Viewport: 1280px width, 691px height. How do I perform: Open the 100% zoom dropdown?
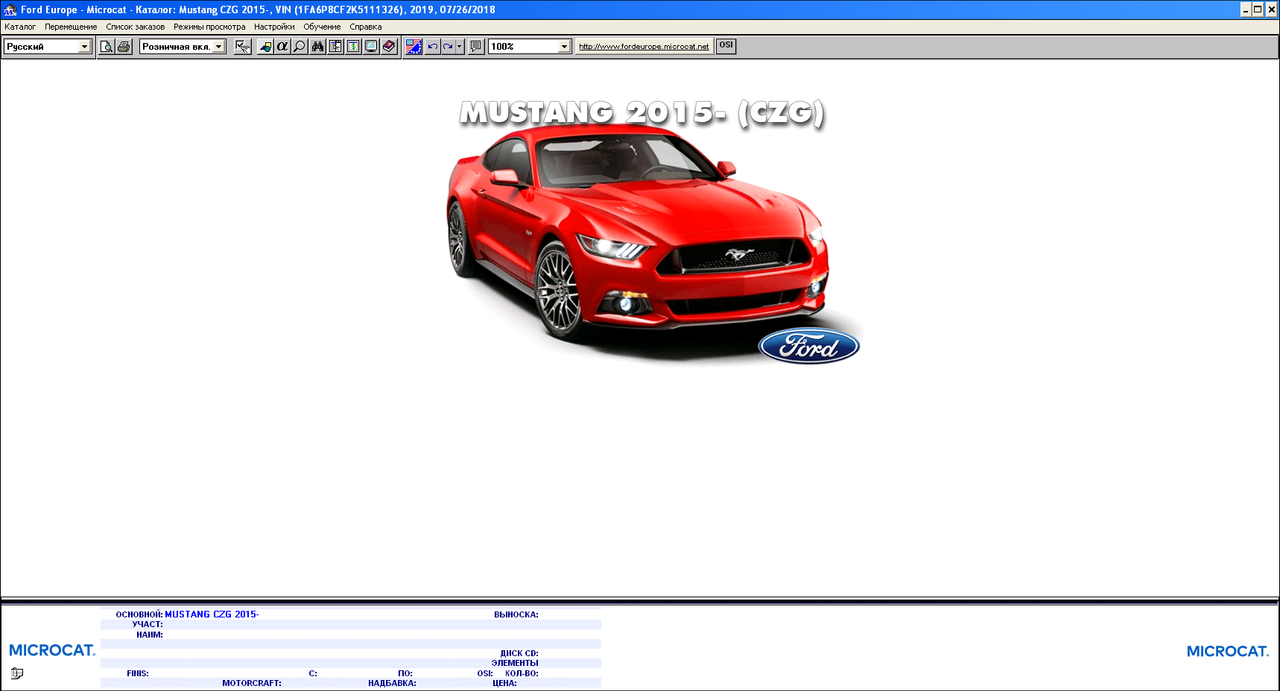click(564, 46)
